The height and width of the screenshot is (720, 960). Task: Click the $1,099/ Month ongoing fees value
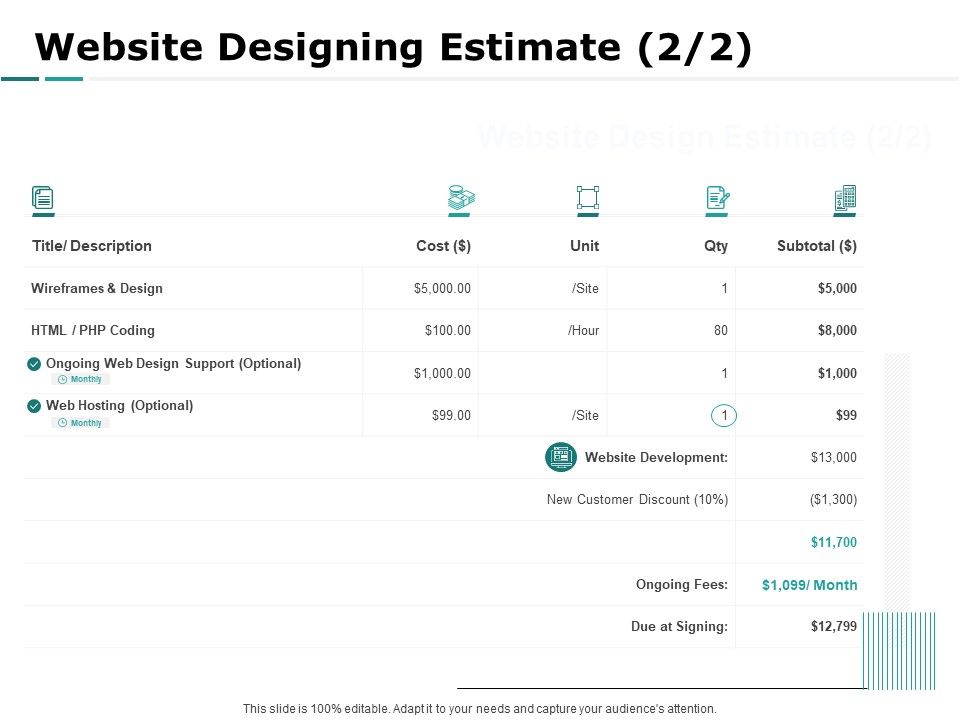point(810,584)
